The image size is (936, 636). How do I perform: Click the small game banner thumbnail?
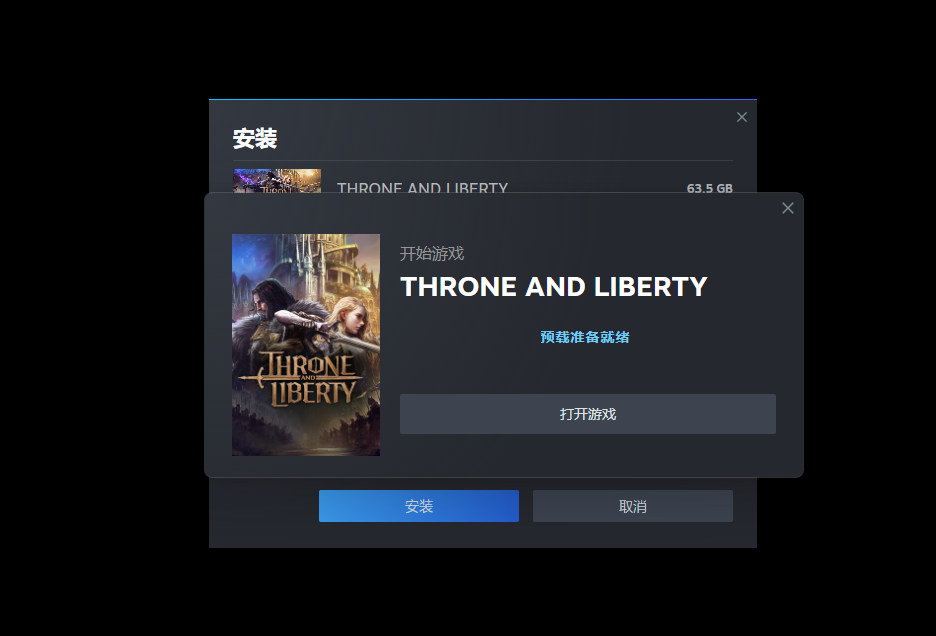tap(277, 181)
